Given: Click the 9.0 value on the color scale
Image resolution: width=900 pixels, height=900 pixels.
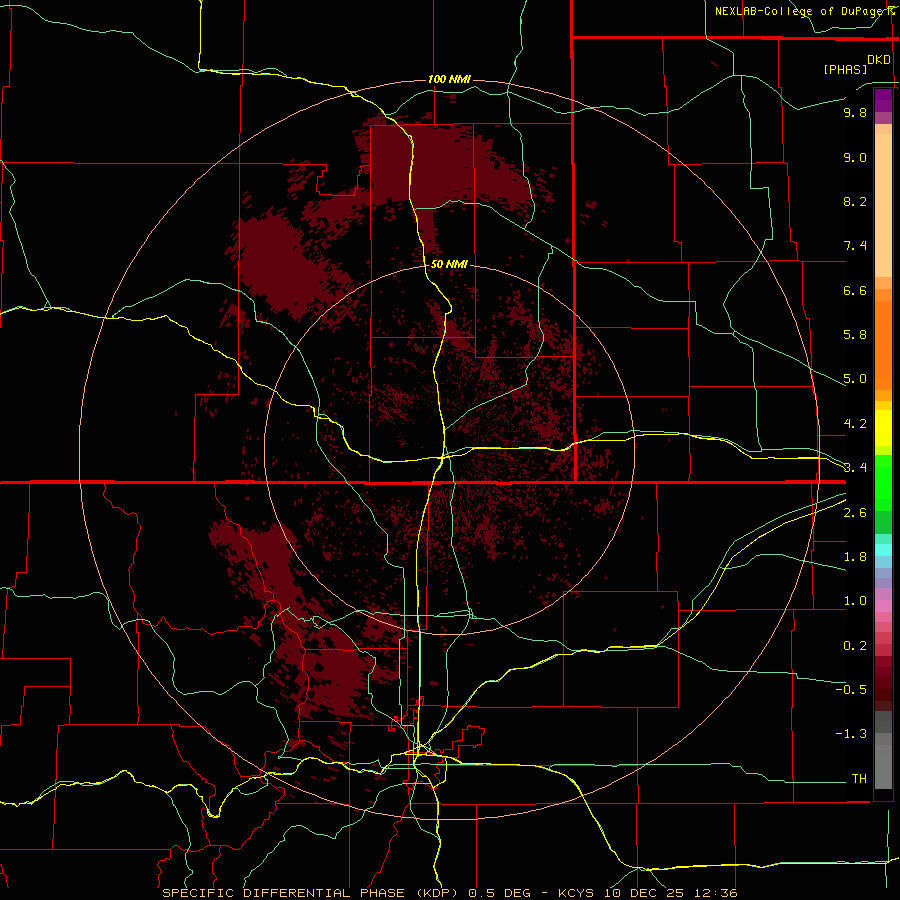Looking at the screenshot, I should 855,157.
